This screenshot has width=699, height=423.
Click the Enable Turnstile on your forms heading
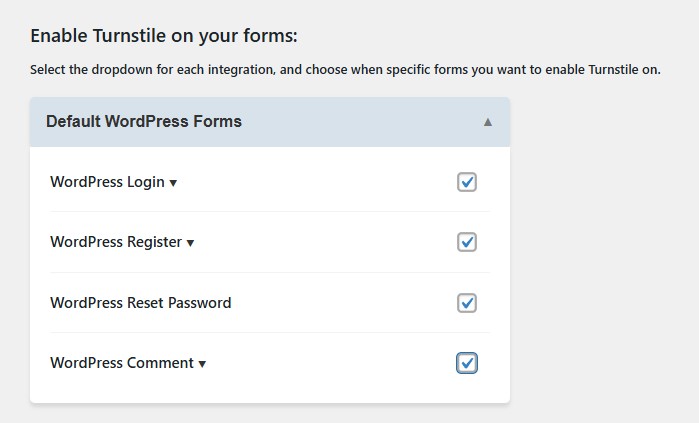click(164, 36)
